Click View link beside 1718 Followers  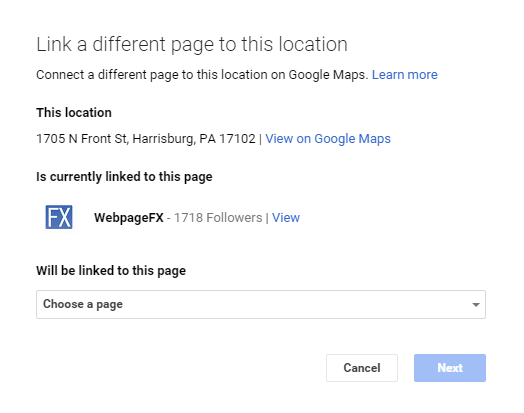[286, 218]
